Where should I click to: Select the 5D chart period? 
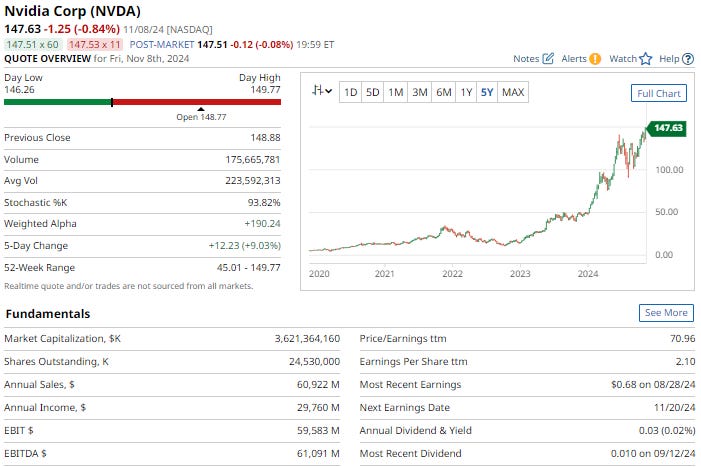click(372, 93)
